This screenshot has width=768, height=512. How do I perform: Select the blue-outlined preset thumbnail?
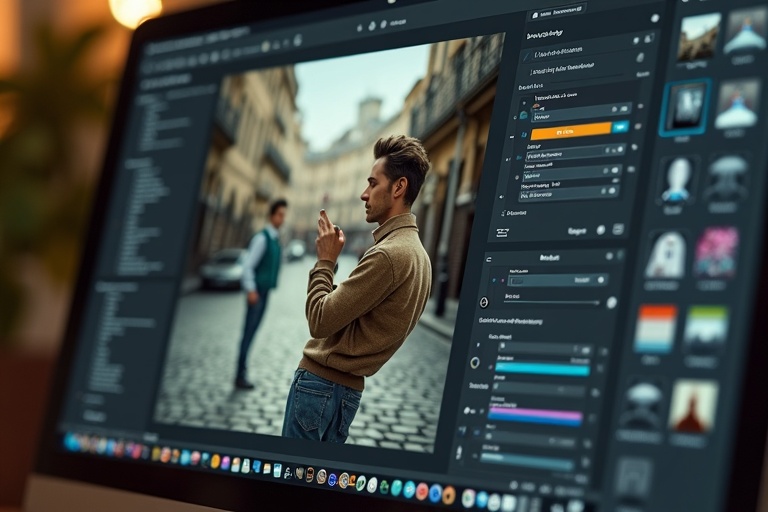pos(686,107)
